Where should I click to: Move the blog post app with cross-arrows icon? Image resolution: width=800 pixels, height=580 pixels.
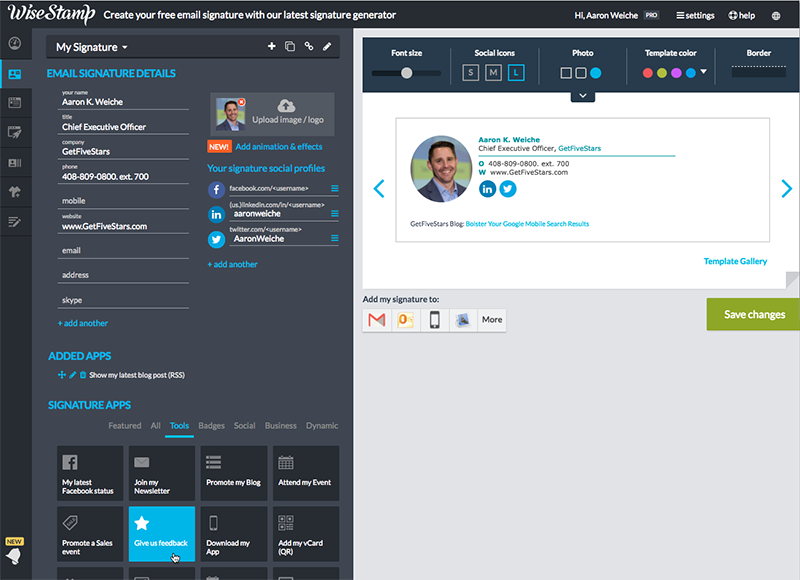[62, 375]
